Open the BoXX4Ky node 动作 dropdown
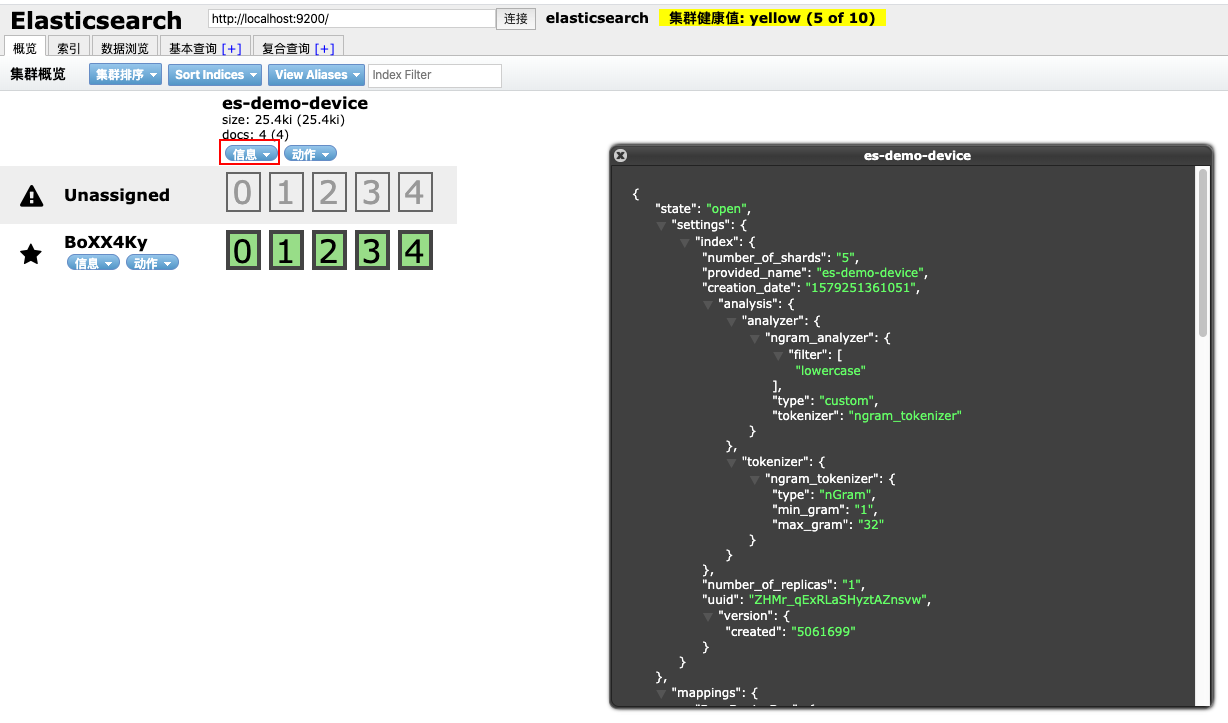Screen dimensions: 1228x723 coord(152,263)
